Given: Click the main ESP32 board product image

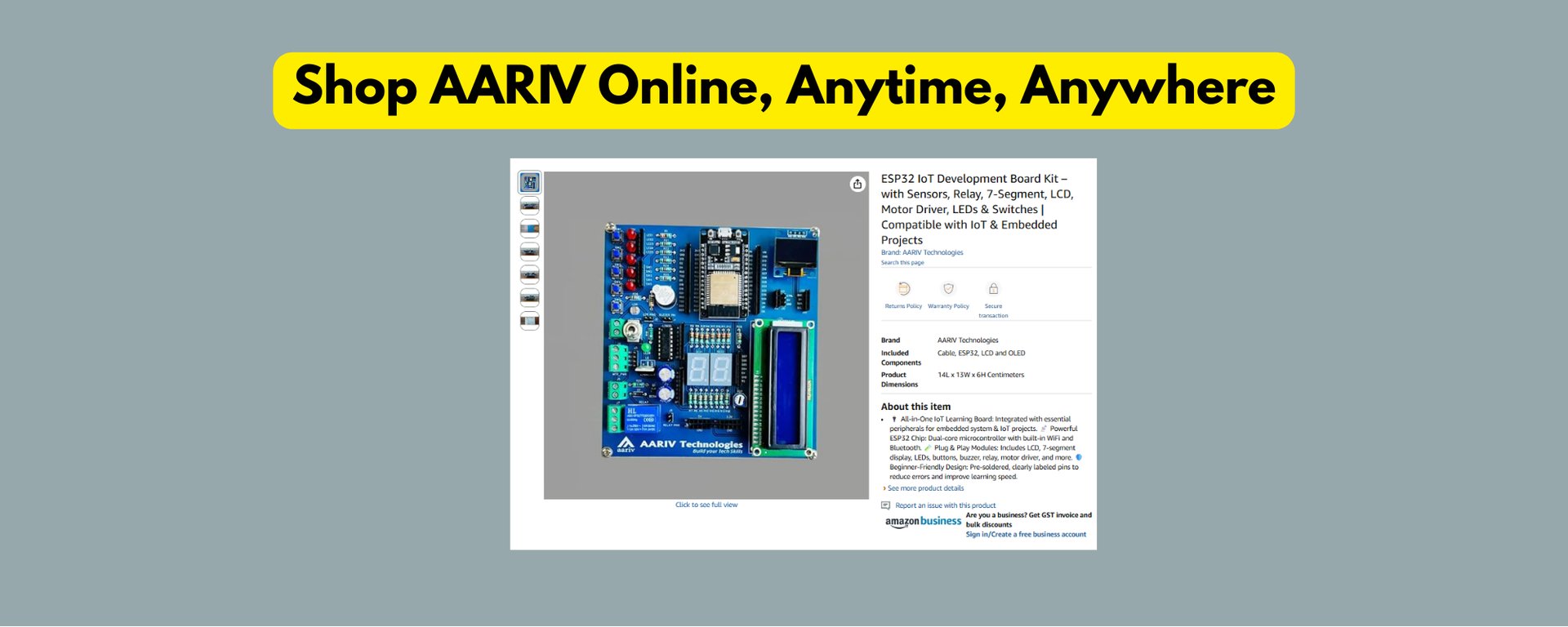Looking at the screenshot, I should pos(706,336).
